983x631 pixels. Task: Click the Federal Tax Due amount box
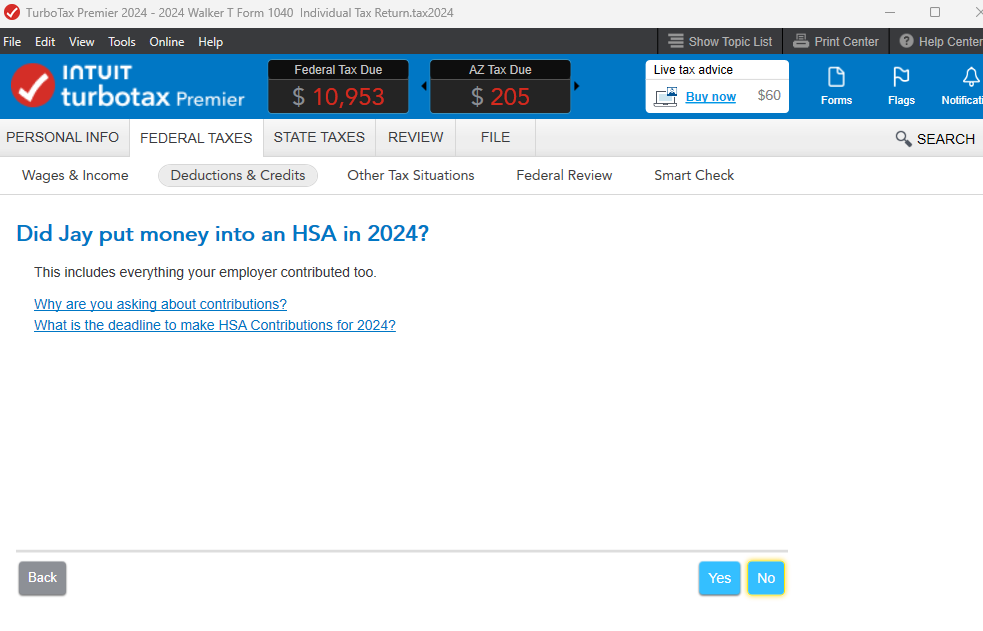tap(338, 86)
